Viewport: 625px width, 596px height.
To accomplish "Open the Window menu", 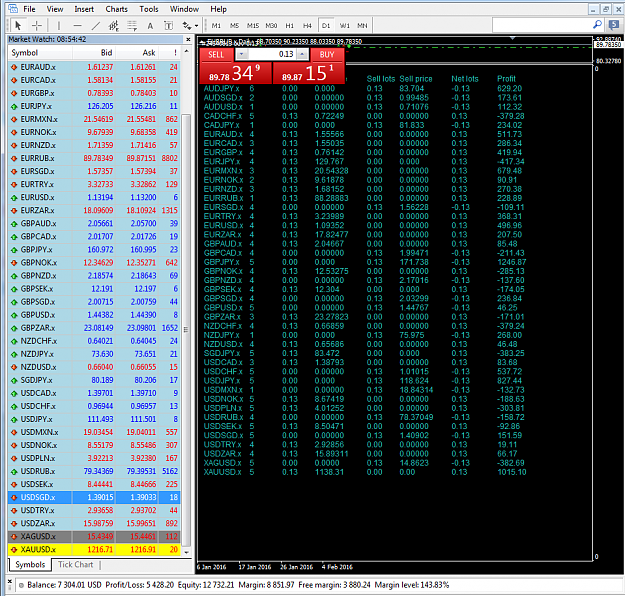I will (x=184, y=9).
